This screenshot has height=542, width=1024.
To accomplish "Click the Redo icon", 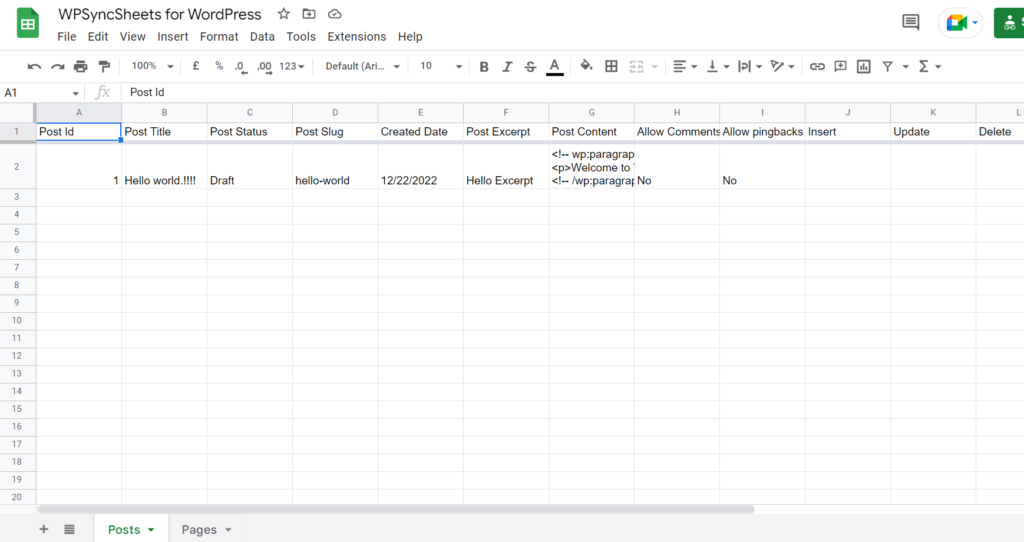I will coord(57,66).
